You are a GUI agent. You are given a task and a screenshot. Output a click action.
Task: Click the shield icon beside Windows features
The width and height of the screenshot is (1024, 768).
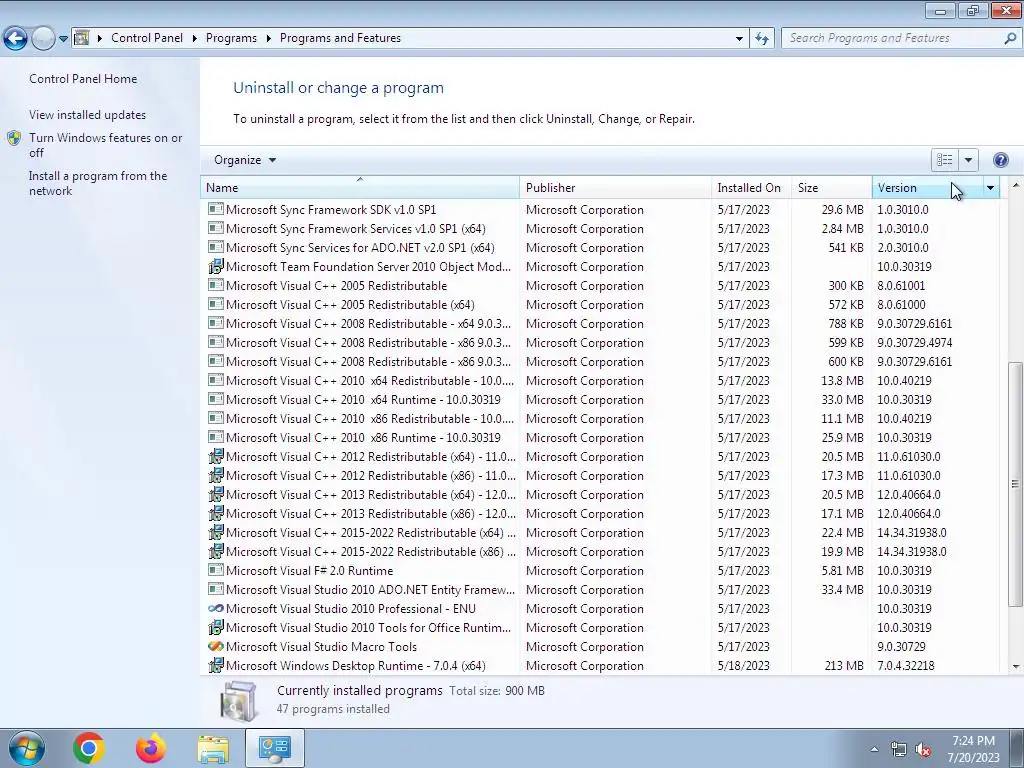coord(14,138)
